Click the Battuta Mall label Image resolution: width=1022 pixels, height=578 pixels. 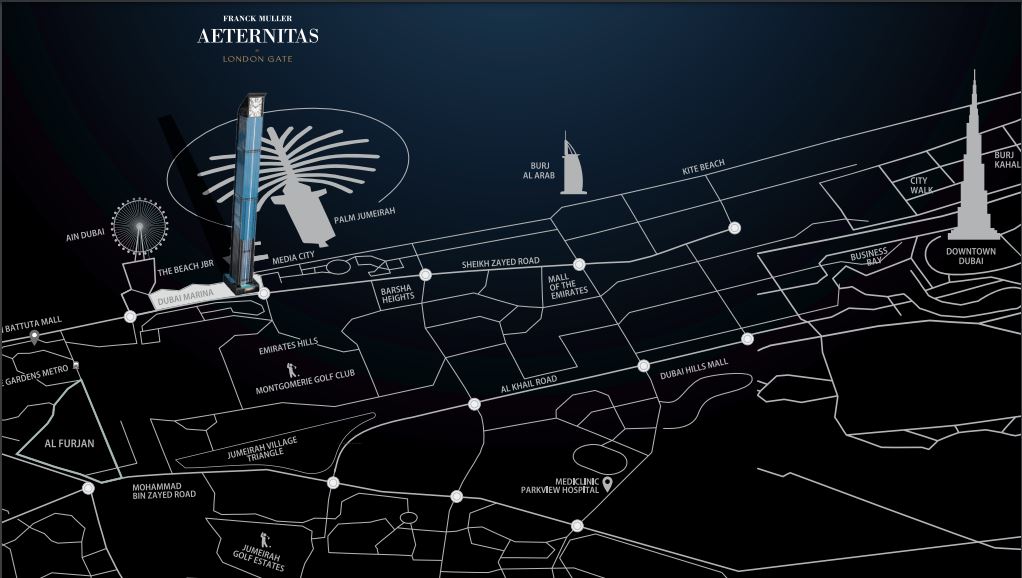click(x=33, y=325)
